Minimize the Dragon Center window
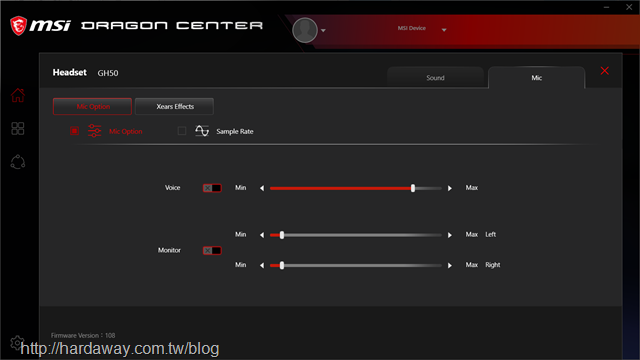This screenshot has height=360, width=640. (x=607, y=7)
